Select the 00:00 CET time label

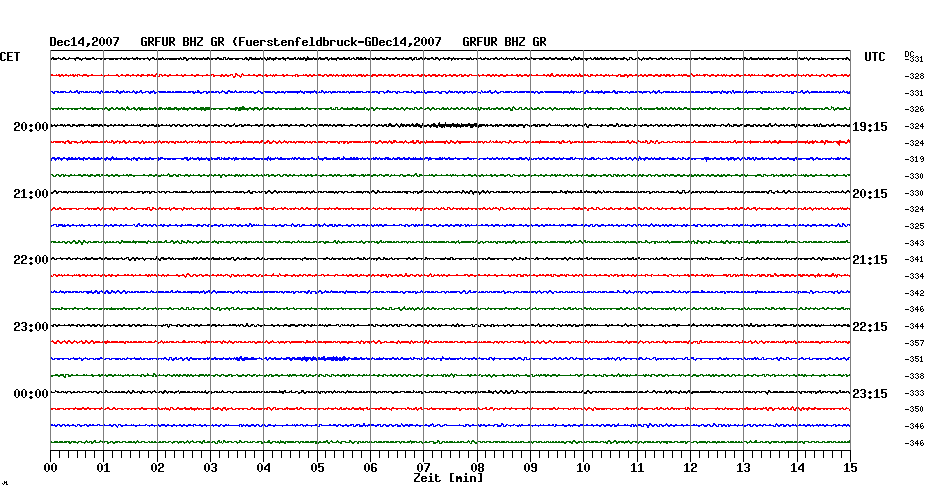[x=31, y=394]
